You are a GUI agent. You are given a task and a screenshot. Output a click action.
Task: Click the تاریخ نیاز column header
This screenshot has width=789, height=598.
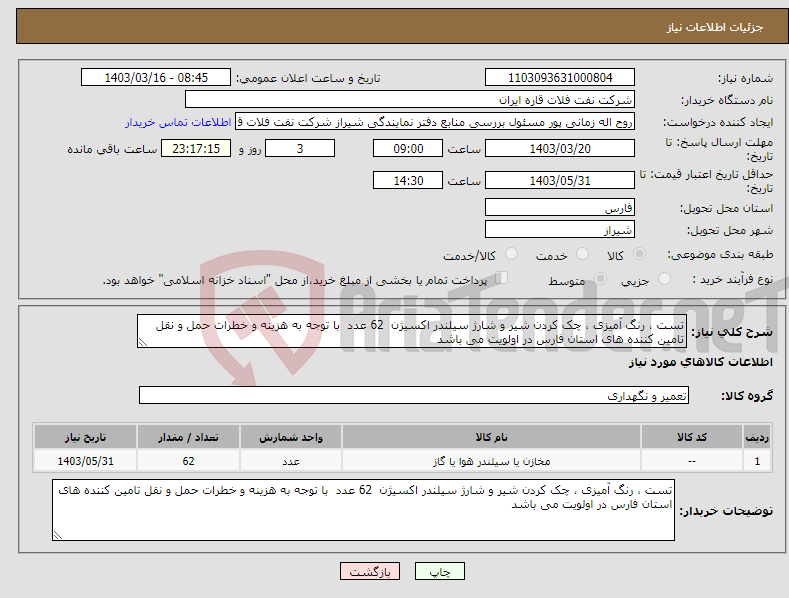click(x=86, y=437)
